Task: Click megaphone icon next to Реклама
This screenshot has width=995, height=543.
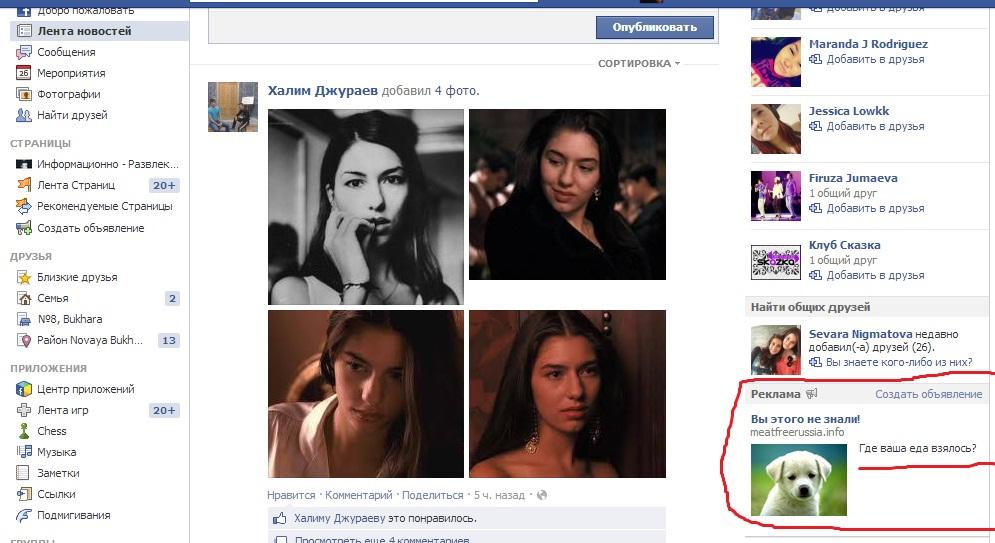Action: point(811,394)
